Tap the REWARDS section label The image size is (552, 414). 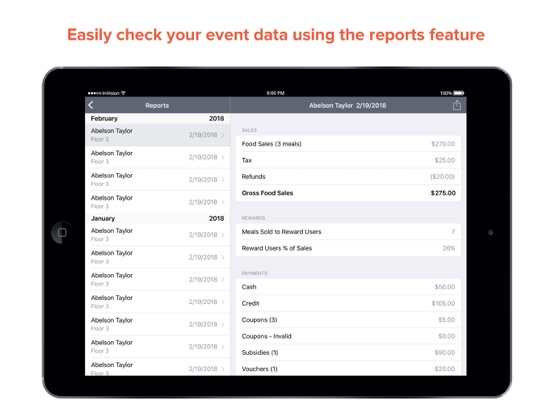click(x=253, y=218)
